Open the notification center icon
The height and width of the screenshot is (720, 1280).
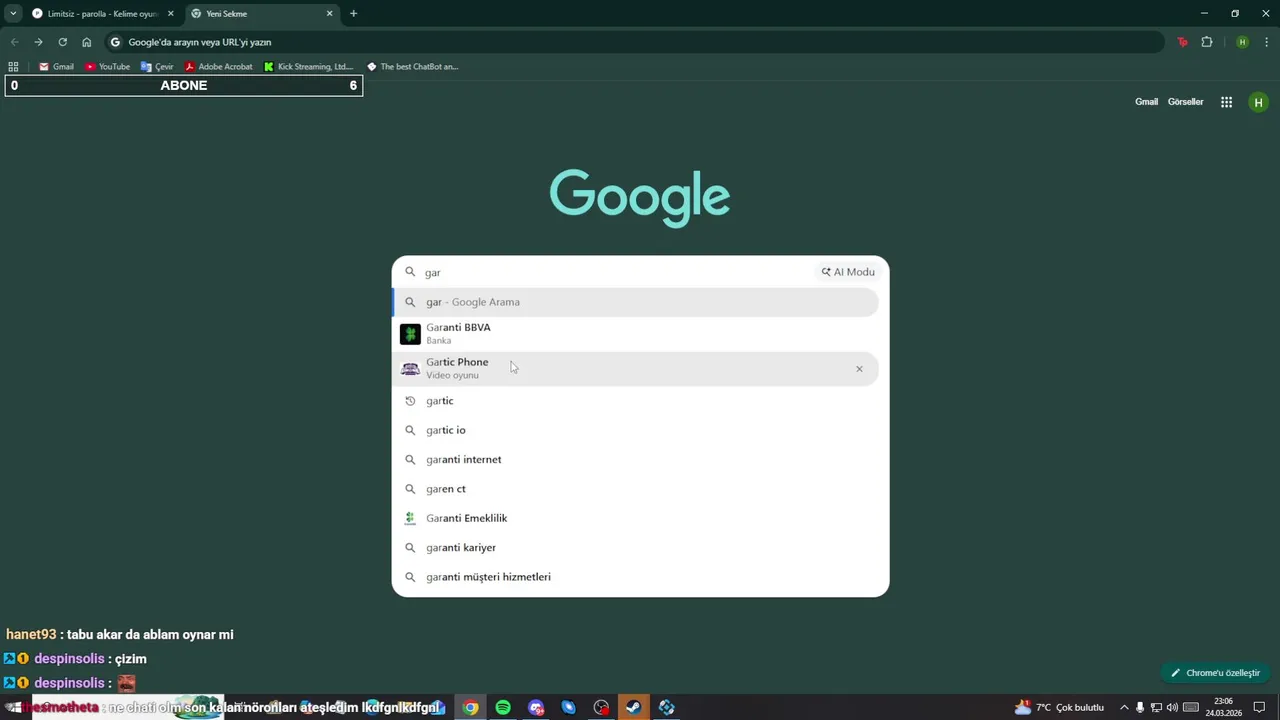[x=1260, y=707]
